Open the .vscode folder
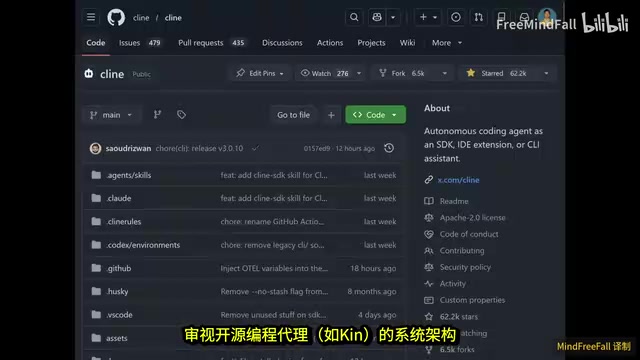Viewport: 640px width, 360px height. click(119, 315)
